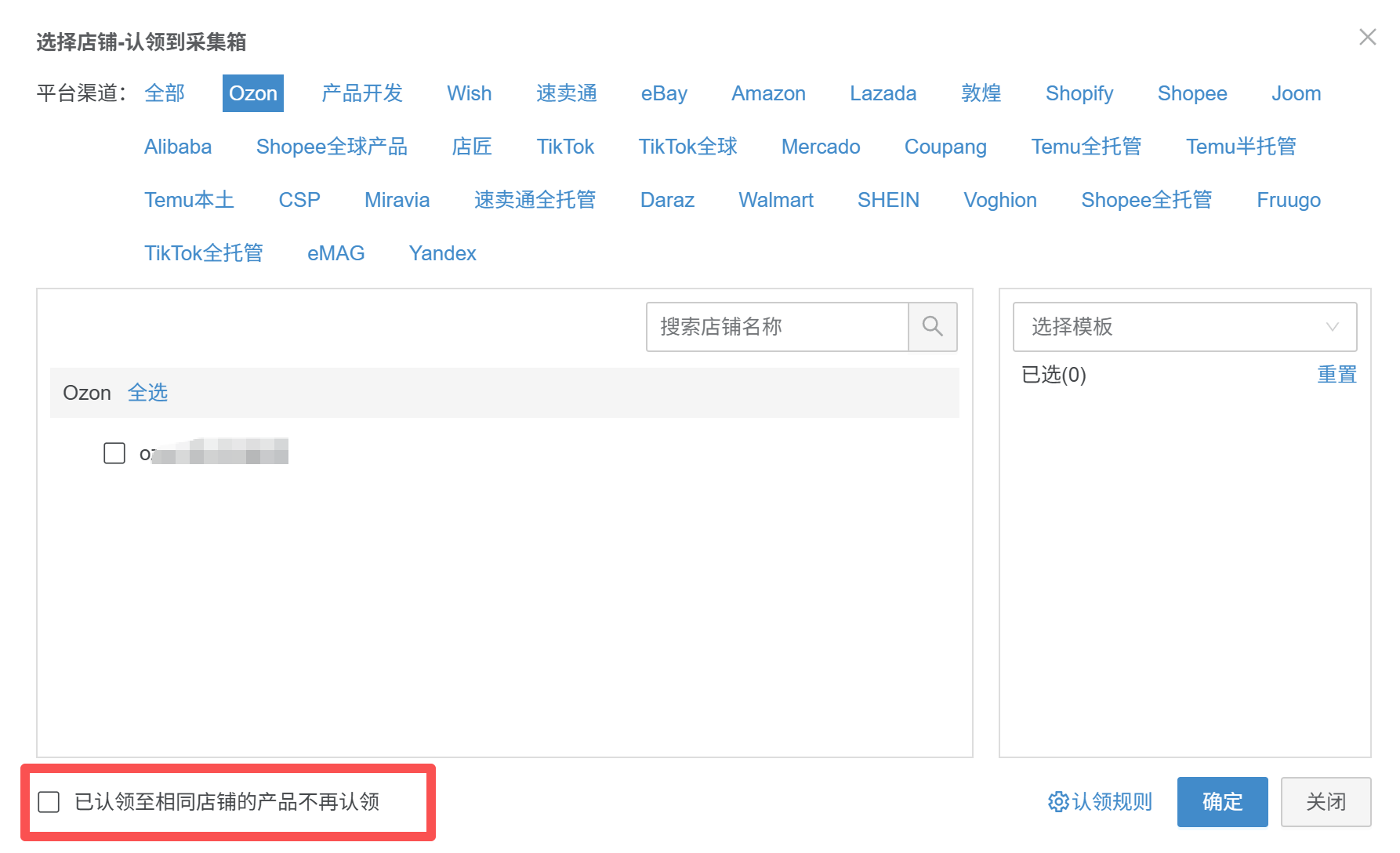Choose the Voghion platform tab
The height and width of the screenshot is (853, 1400).
click(x=1000, y=200)
